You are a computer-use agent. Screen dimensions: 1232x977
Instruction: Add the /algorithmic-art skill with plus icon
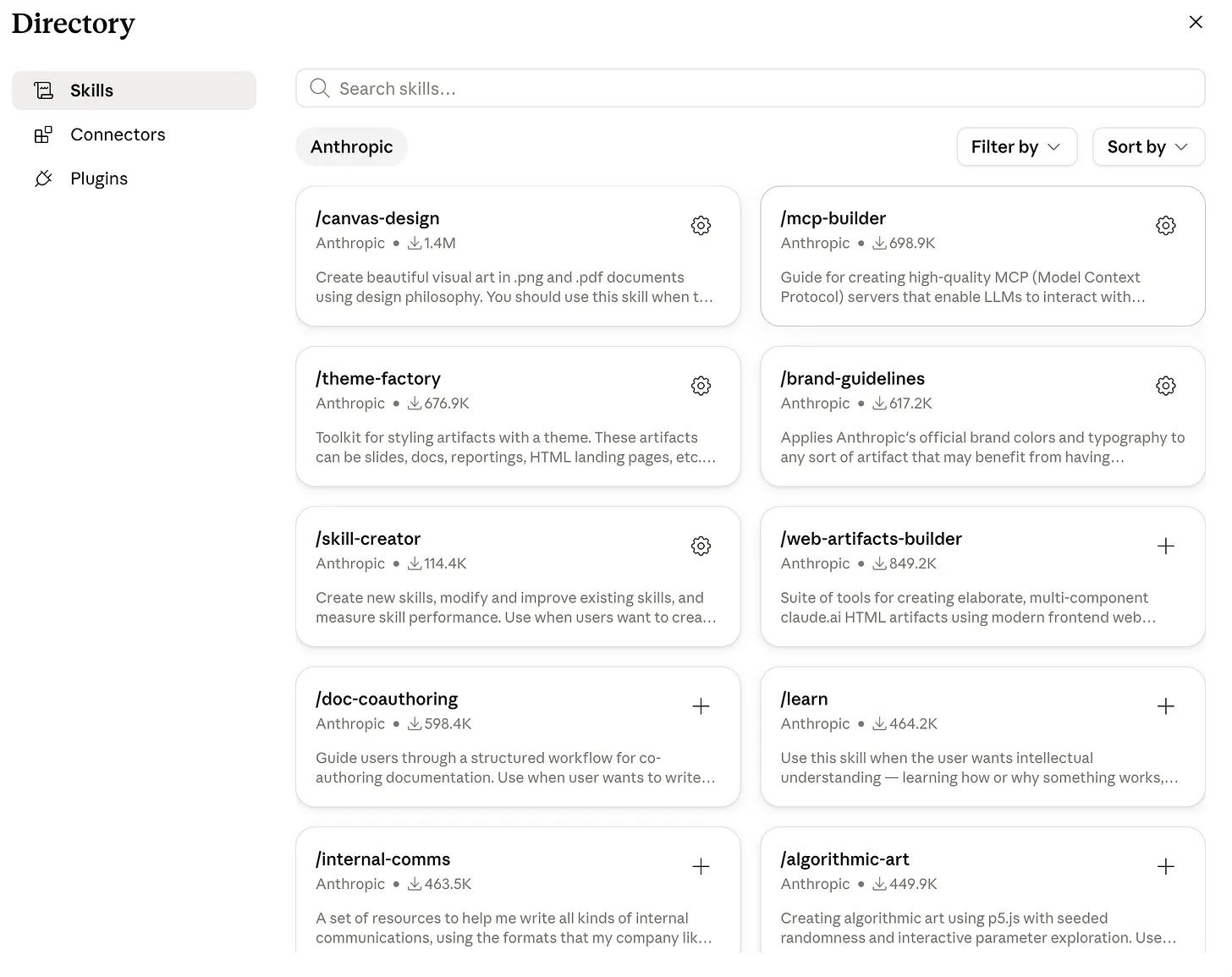[x=1165, y=866]
